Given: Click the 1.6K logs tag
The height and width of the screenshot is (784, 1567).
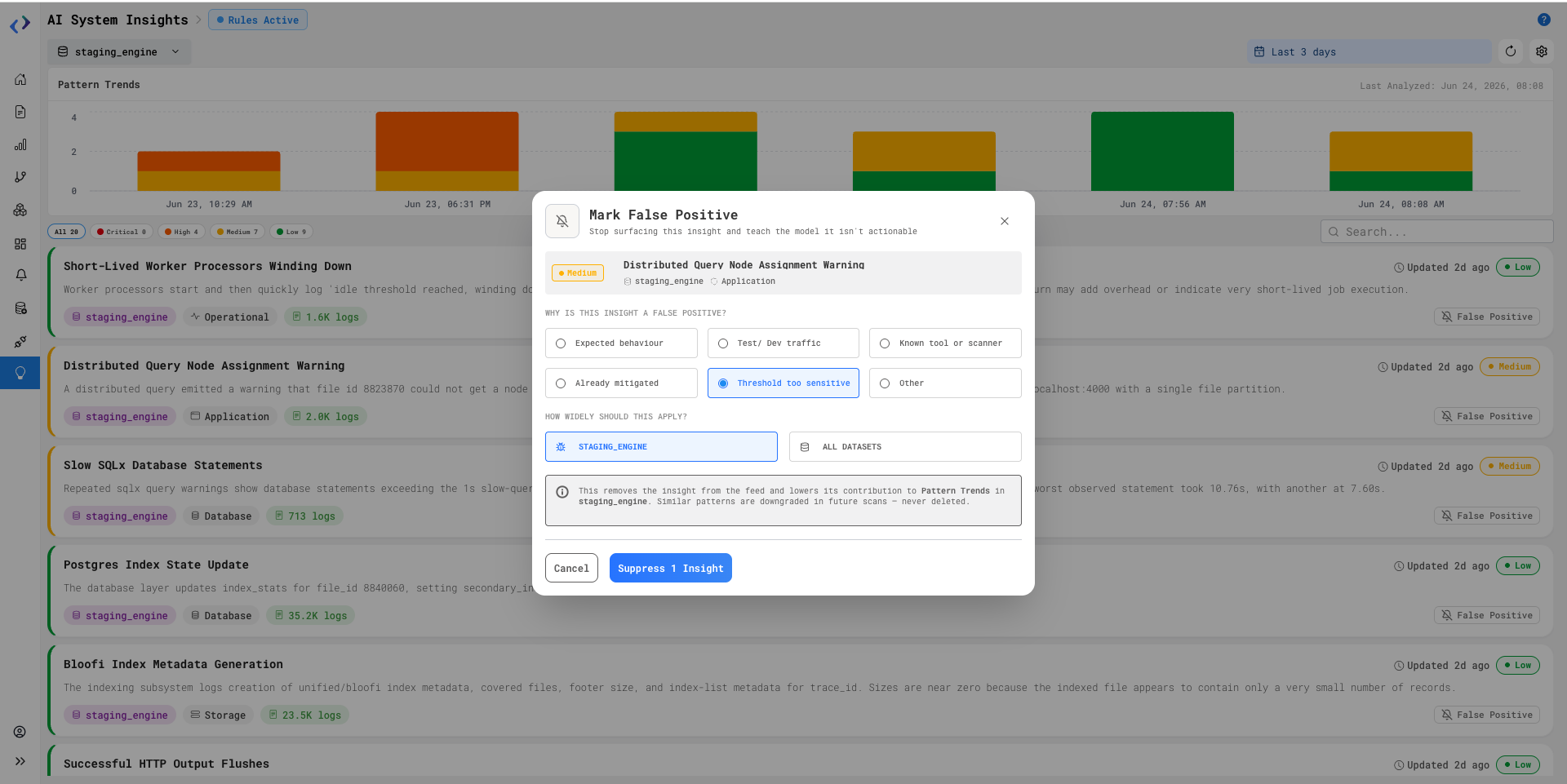Looking at the screenshot, I should pos(326,317).
